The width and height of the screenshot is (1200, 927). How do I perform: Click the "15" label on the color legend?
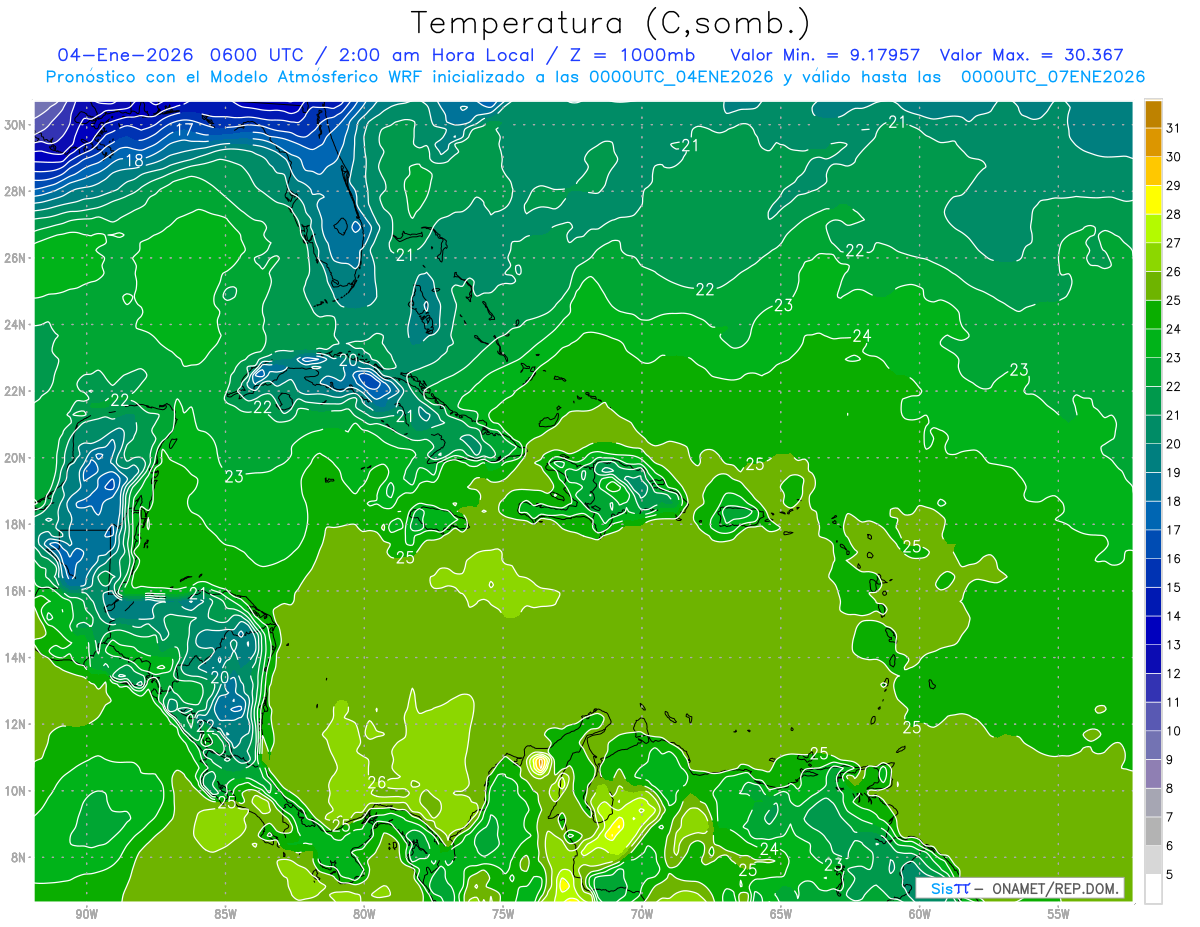click(x=1174, y=587)
